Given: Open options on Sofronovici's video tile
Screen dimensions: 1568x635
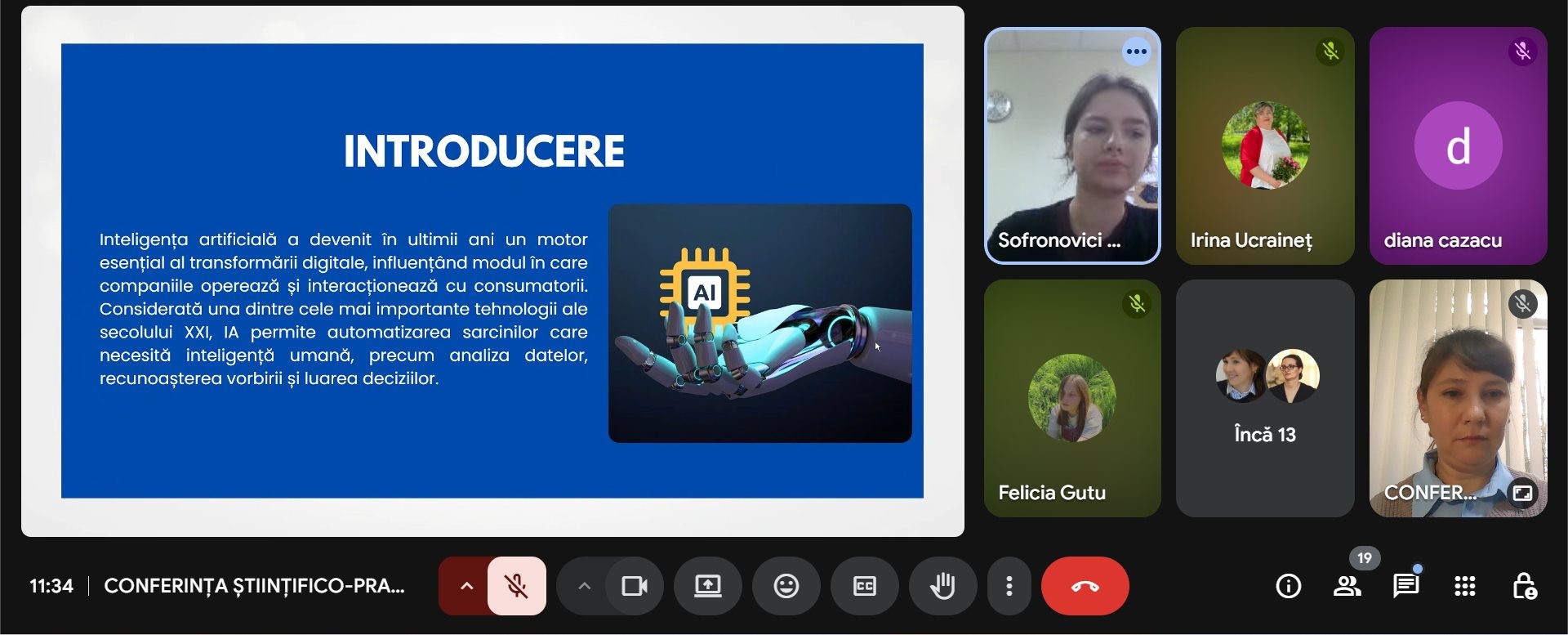Looking at the screenshot, I should coord(1136,51).
